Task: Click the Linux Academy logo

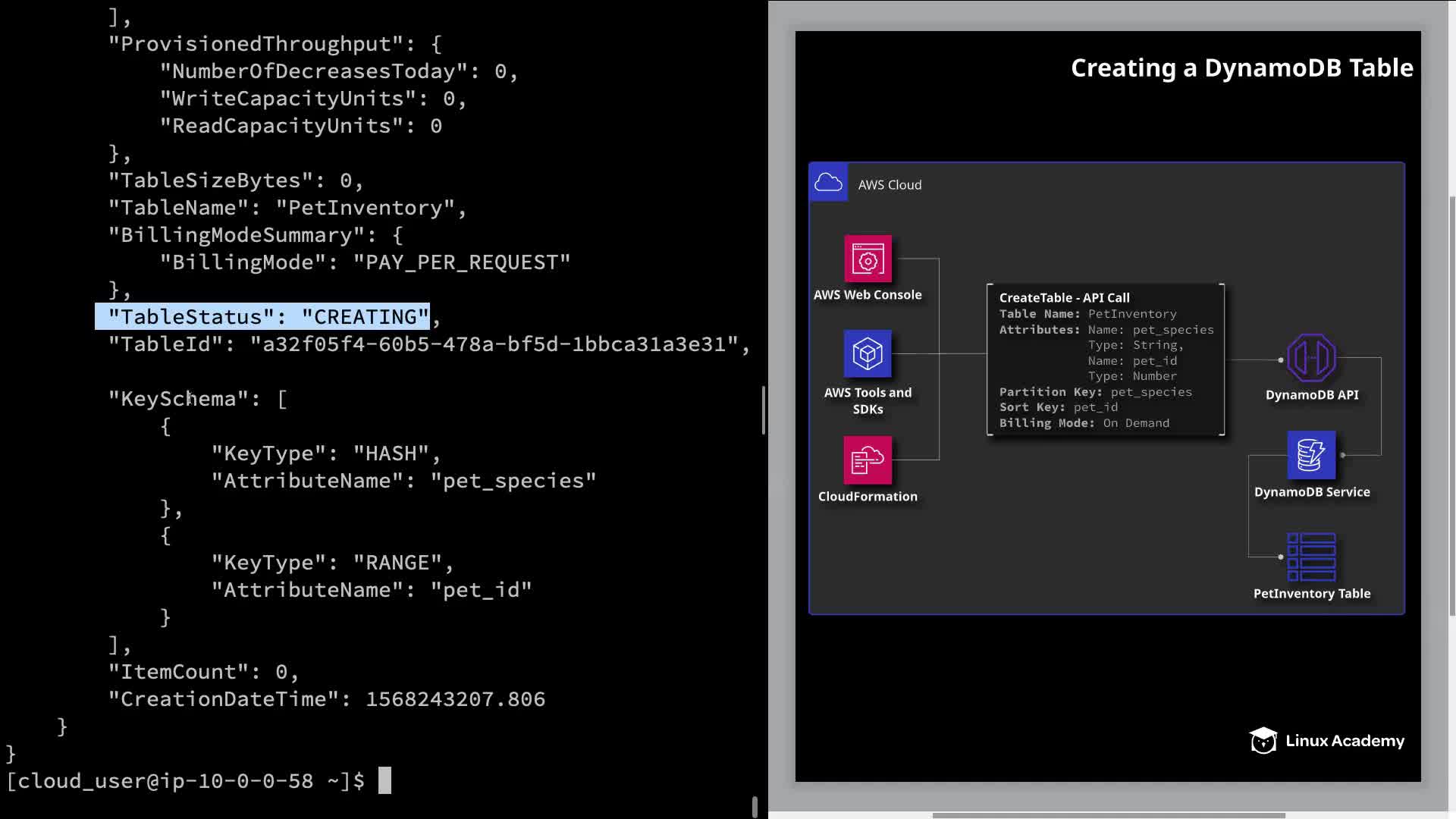Action: [x=1326, y=741]
